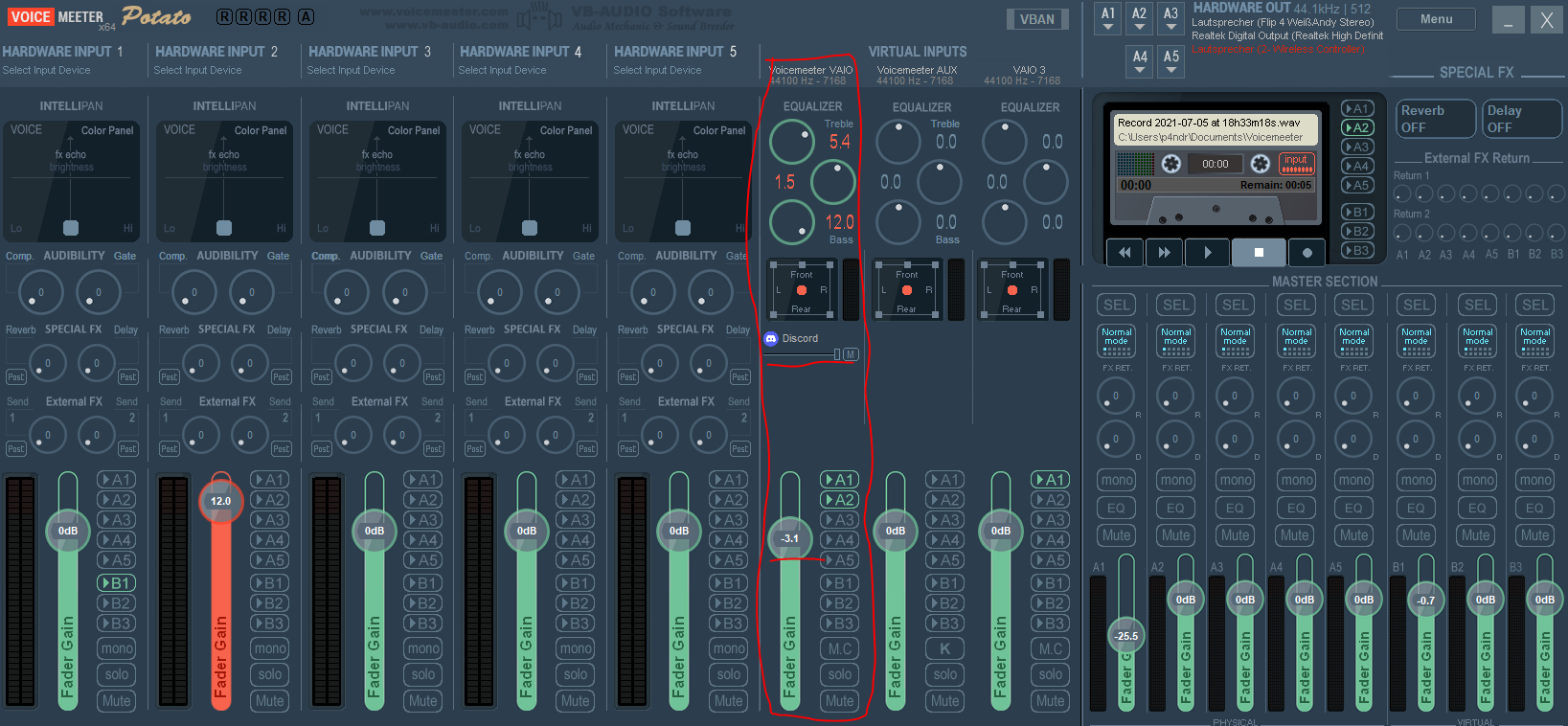Disable A2 routing on Voicemeeter VAIO strip
The height and width of the screenshot is (726, 1568).
coord(840,499)
